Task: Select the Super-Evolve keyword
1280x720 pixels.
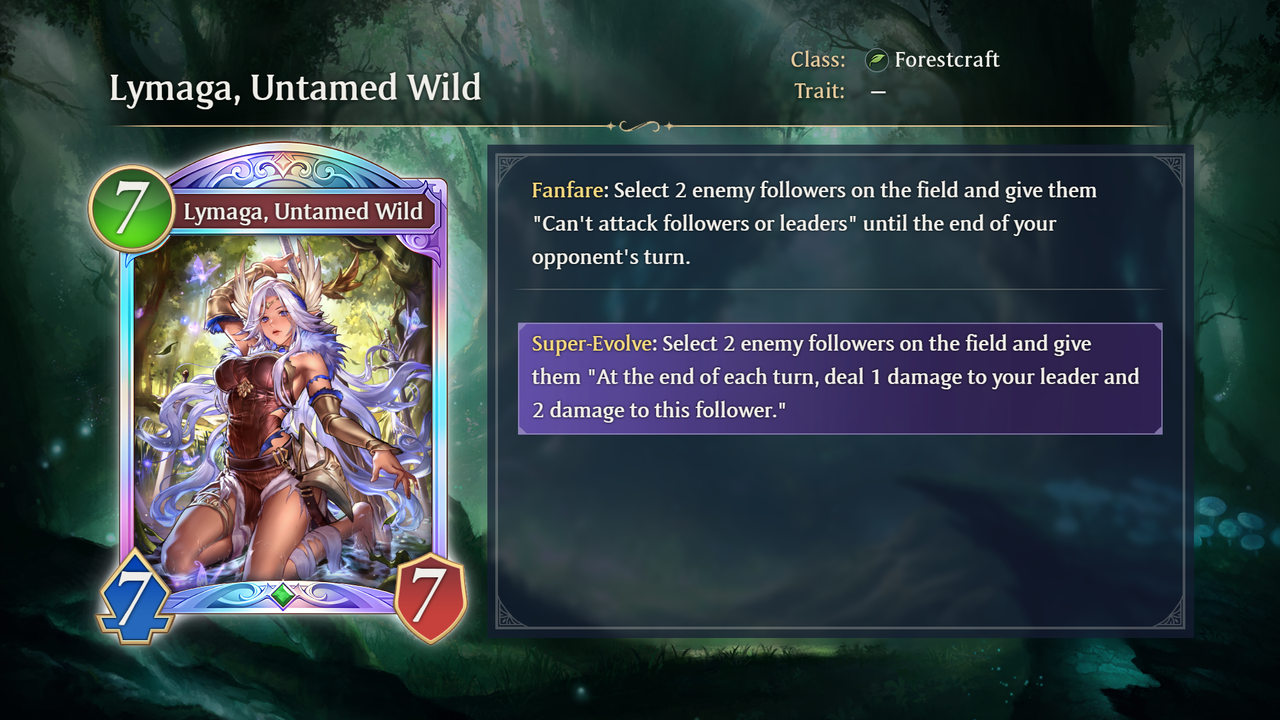Action: [591, 343]
